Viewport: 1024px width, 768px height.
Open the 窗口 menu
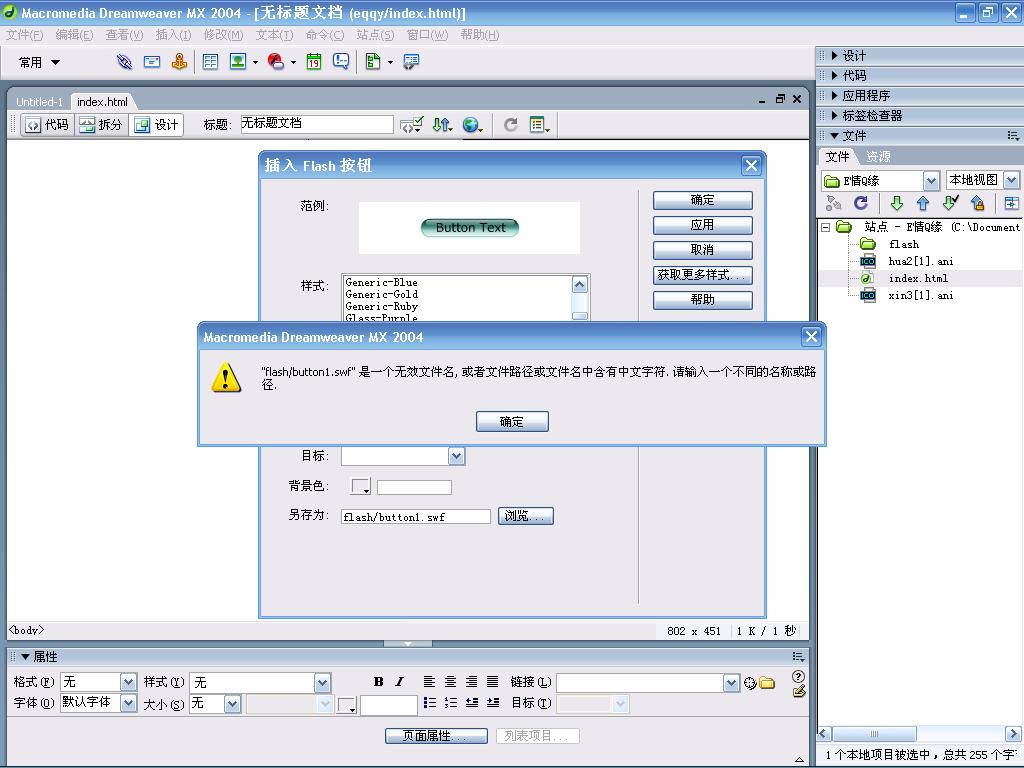click(427, 35)
